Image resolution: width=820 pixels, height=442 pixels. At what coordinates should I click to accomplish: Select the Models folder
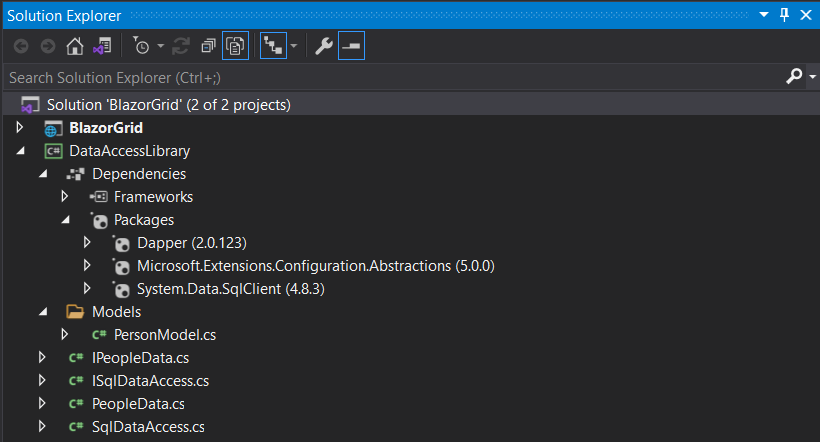click(x=117, y=312)
